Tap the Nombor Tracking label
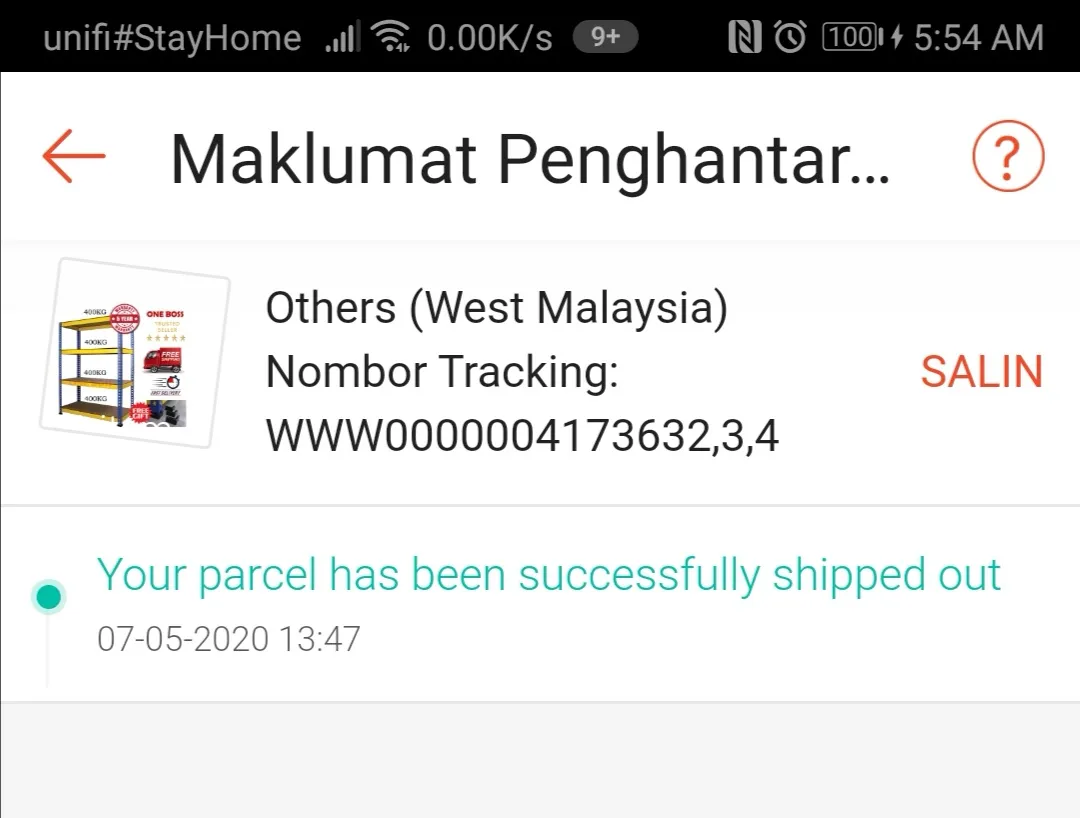Screen dimensions: 1080x818 point(442,373)
